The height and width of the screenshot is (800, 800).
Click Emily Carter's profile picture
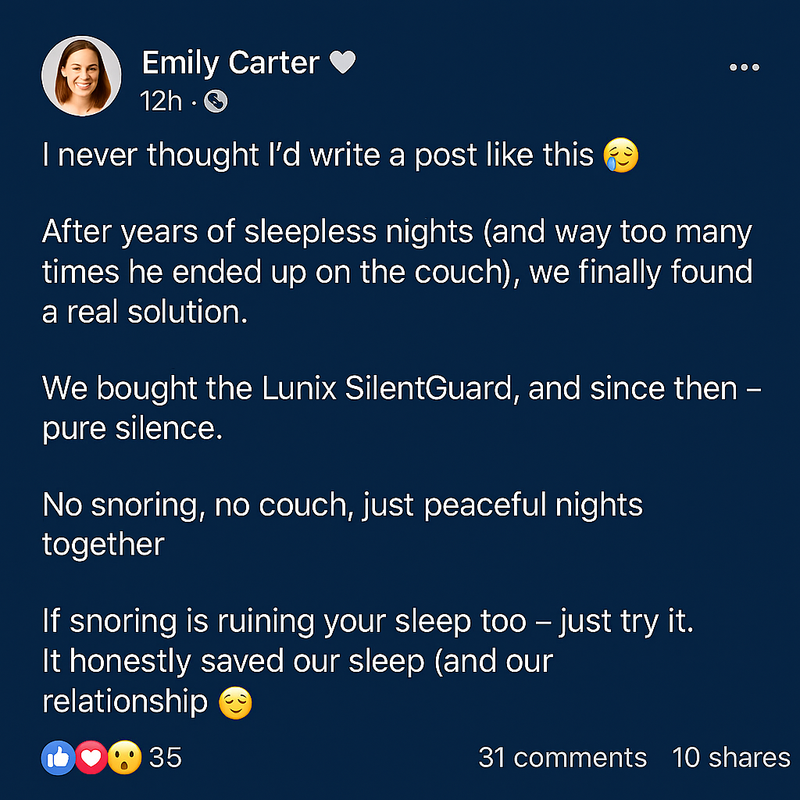(81, 79)
